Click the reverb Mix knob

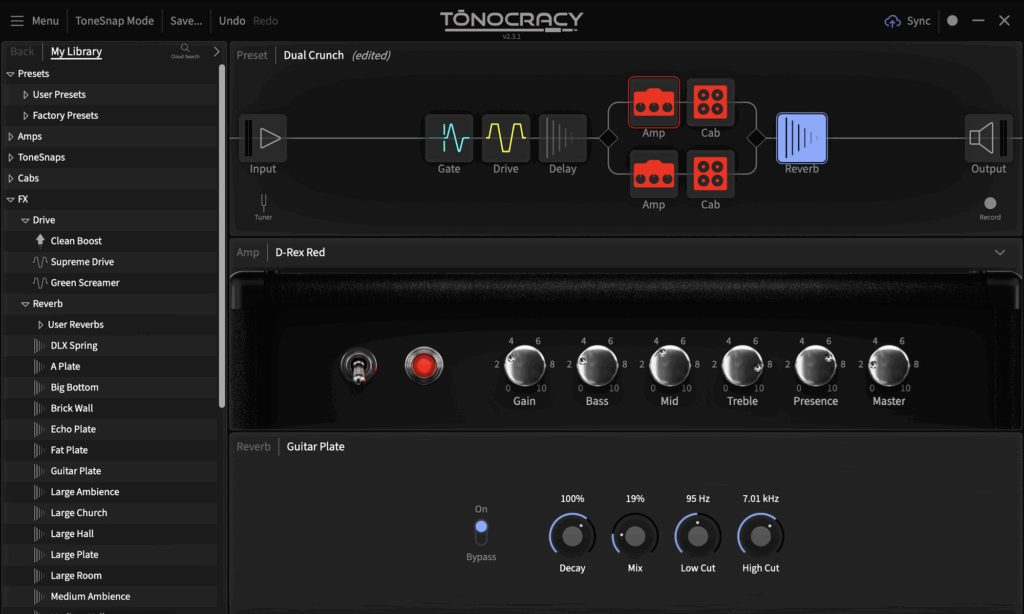pos(635,536)
